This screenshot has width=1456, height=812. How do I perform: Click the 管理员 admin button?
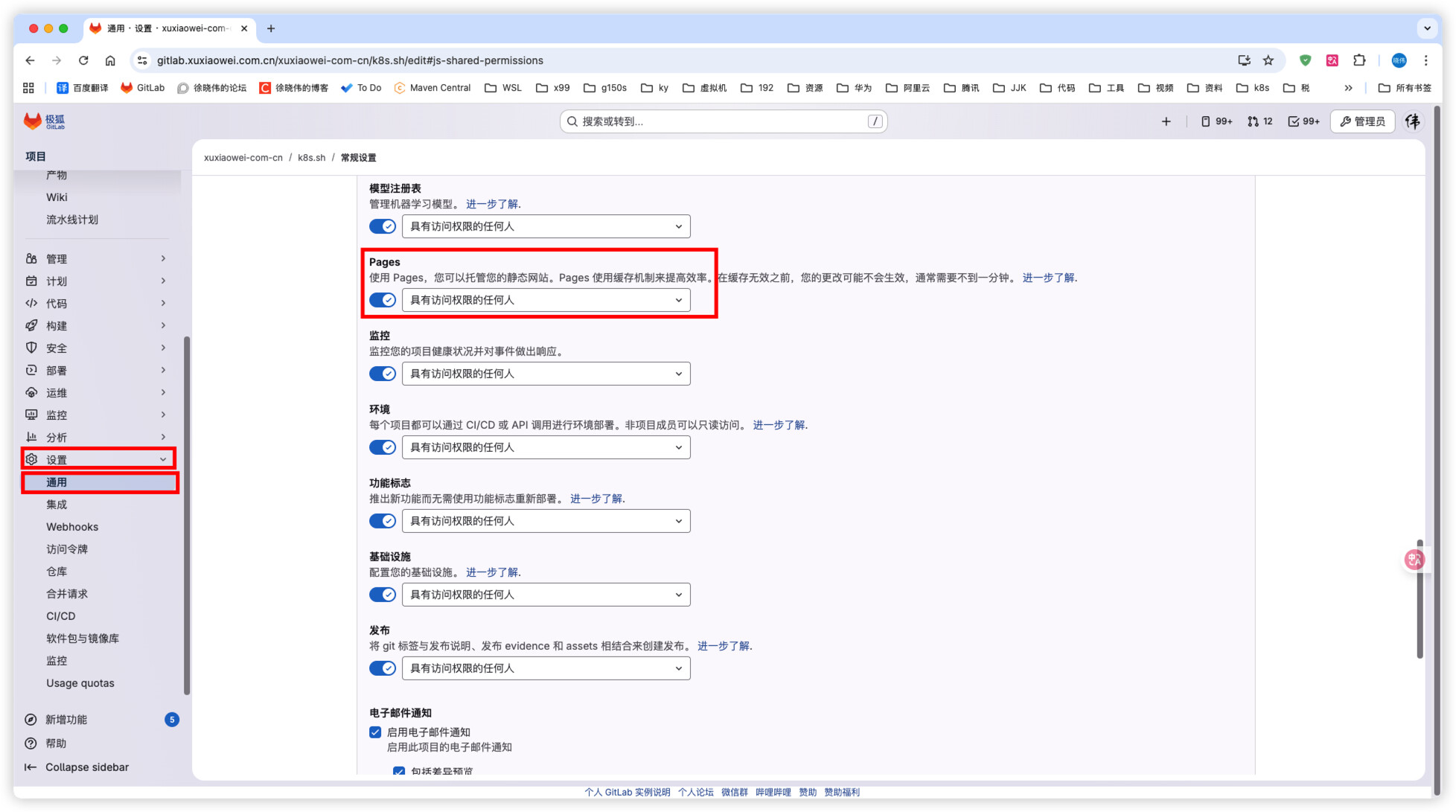click(1362, 121)
